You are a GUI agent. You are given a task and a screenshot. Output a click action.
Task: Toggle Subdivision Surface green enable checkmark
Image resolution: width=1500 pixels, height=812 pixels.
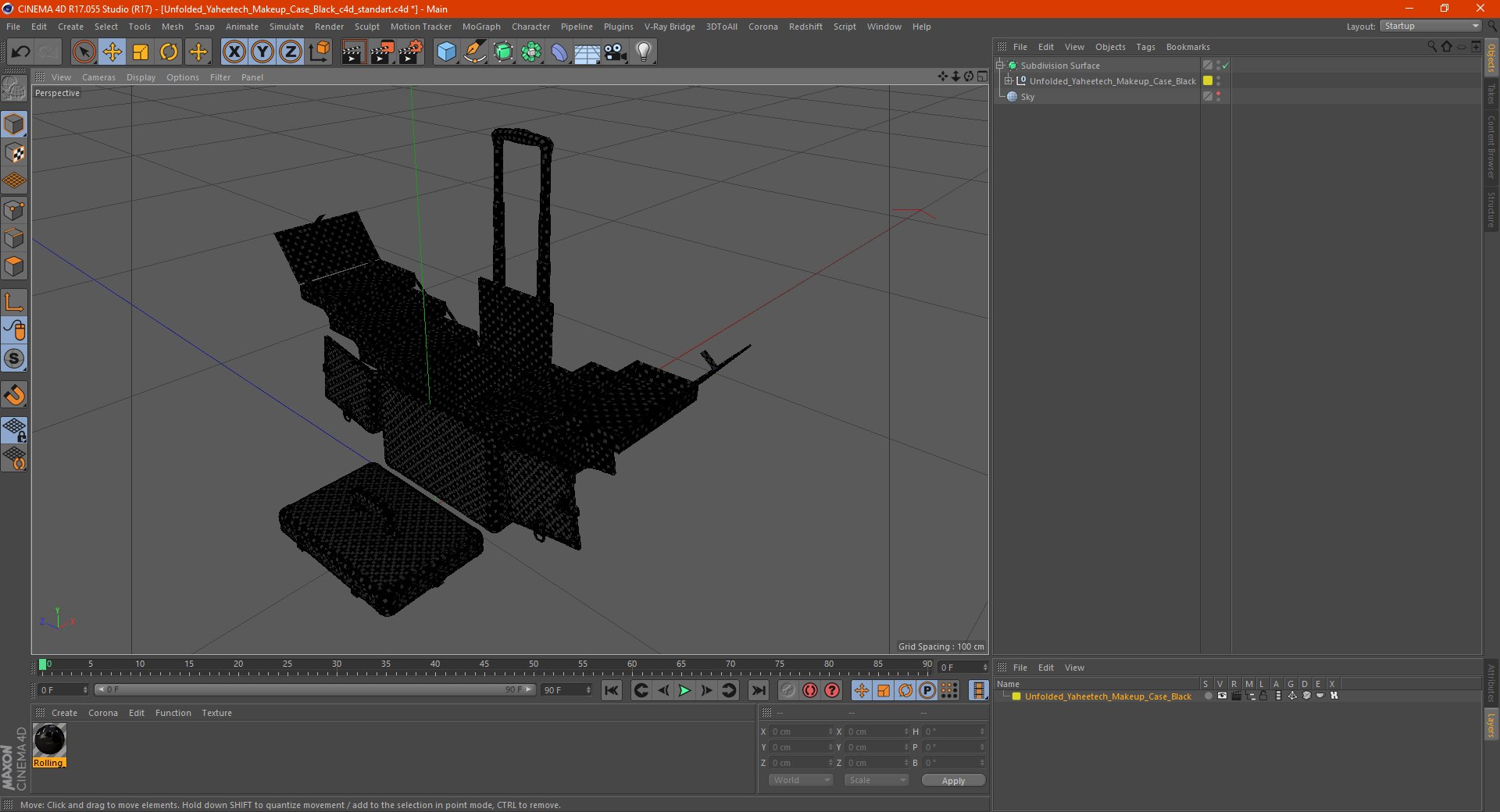(1226, 66)
